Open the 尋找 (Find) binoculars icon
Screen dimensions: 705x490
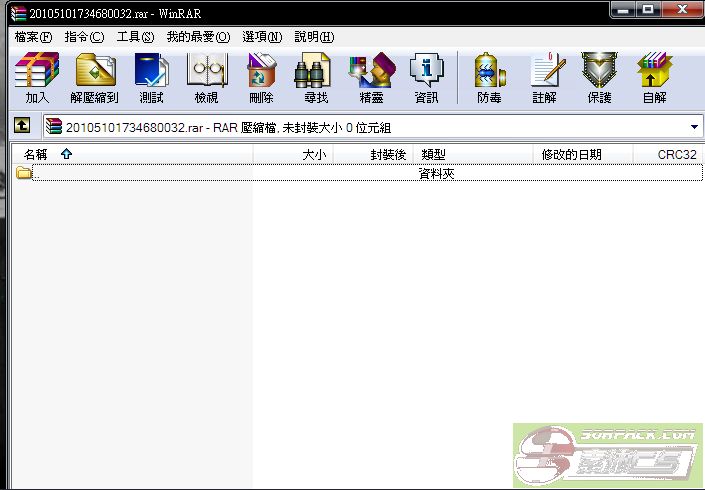[315, 78]
